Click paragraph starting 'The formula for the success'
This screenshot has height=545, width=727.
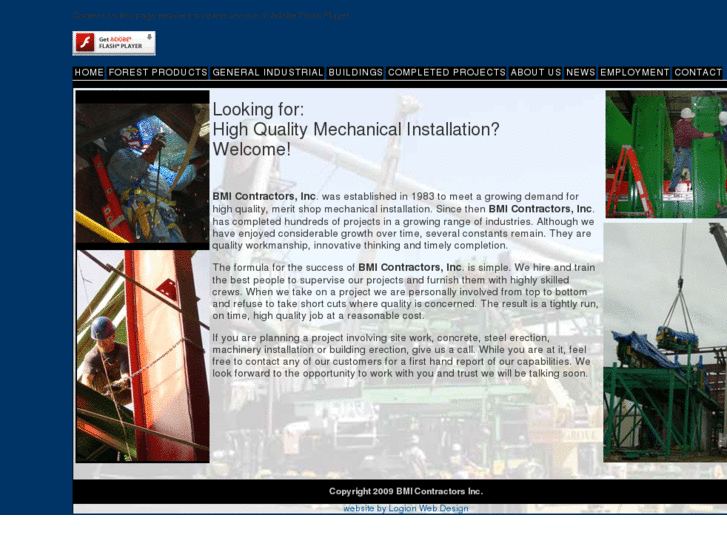405,292
